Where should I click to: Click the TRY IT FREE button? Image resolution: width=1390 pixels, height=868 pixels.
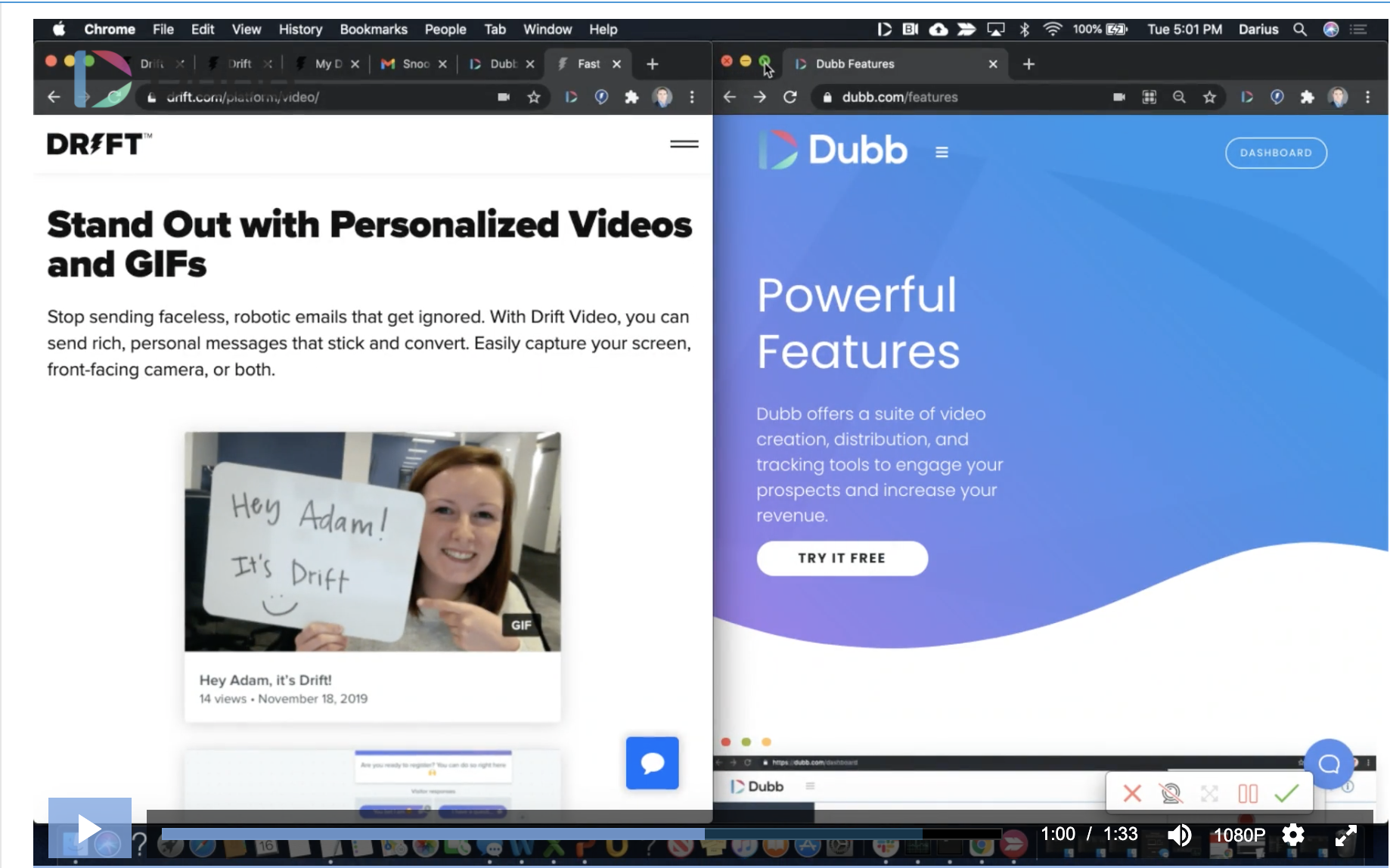(x=842, y=558)
